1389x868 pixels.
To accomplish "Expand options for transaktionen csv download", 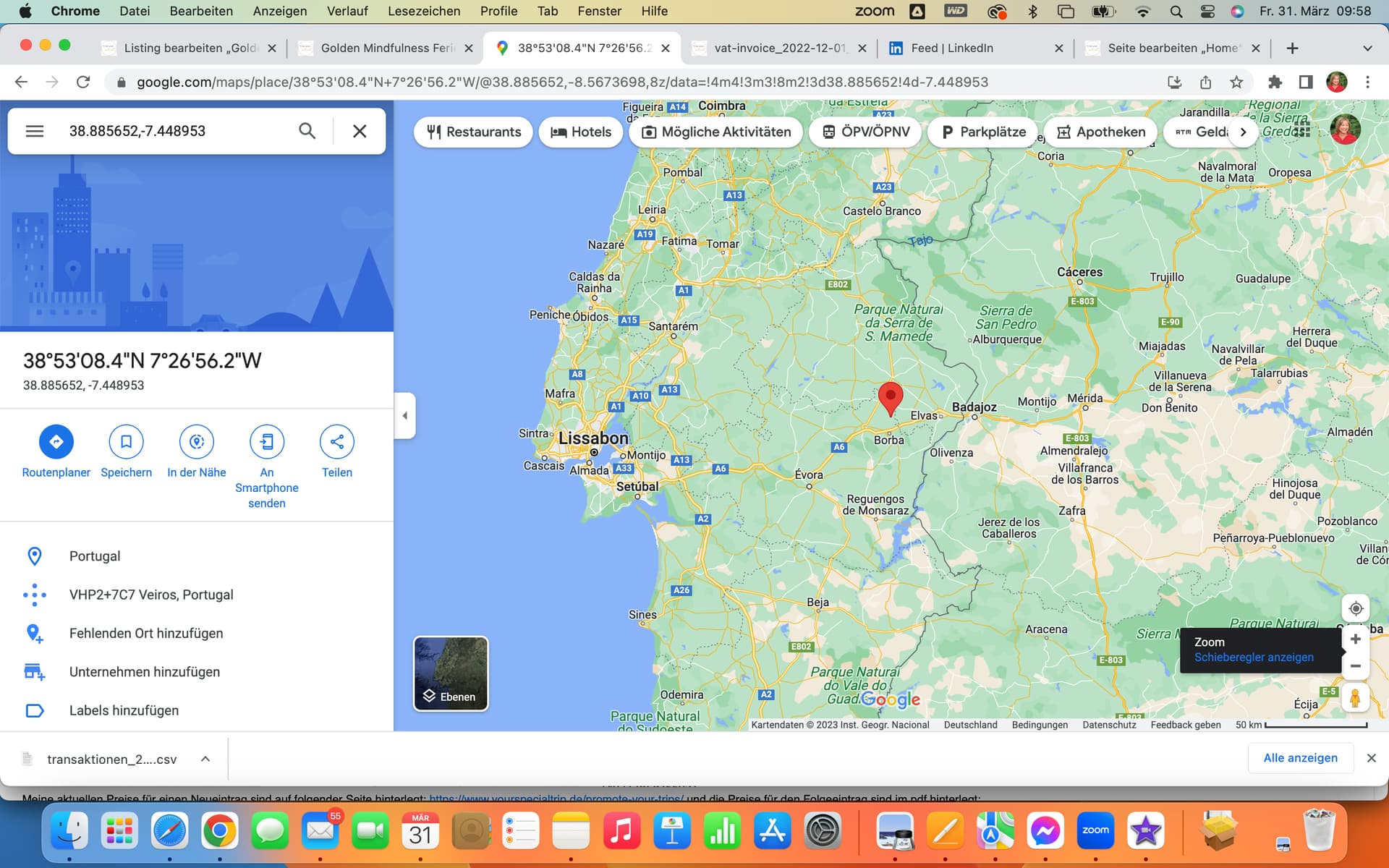I will pos(205,759).
